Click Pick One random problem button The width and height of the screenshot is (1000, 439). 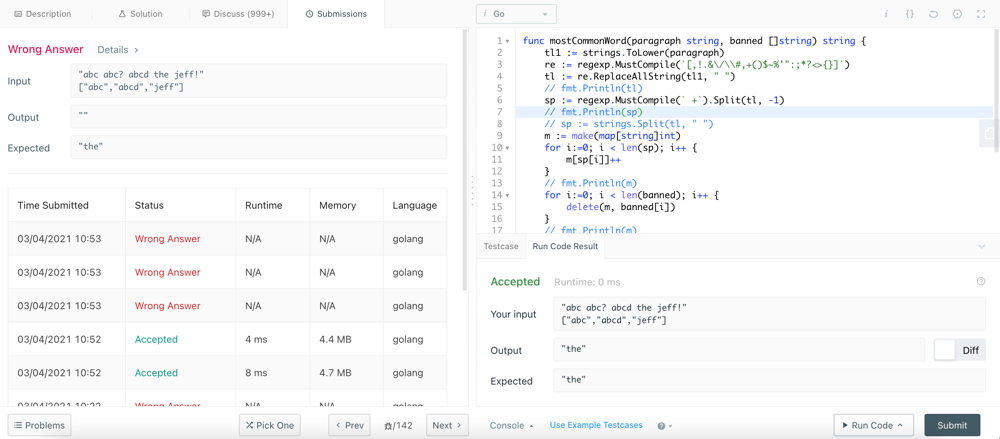(270, 426)
